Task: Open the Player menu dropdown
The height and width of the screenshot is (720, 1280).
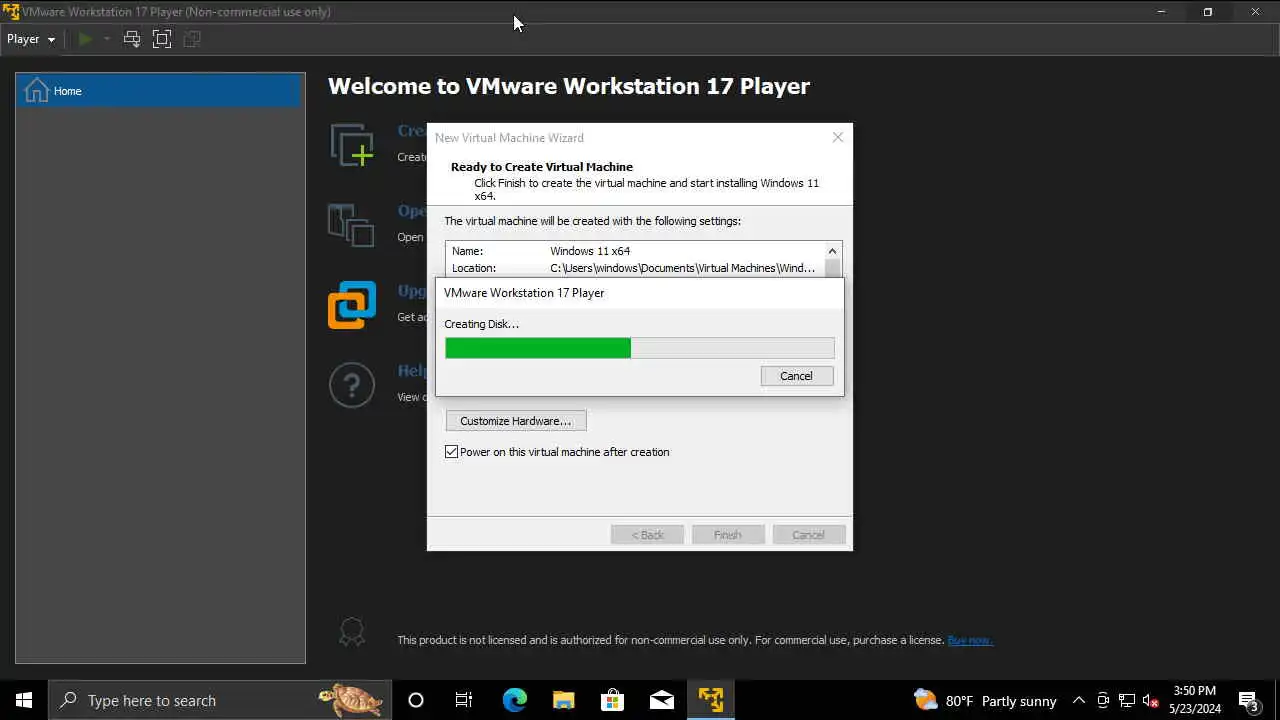Action: (x=31, y=39)
